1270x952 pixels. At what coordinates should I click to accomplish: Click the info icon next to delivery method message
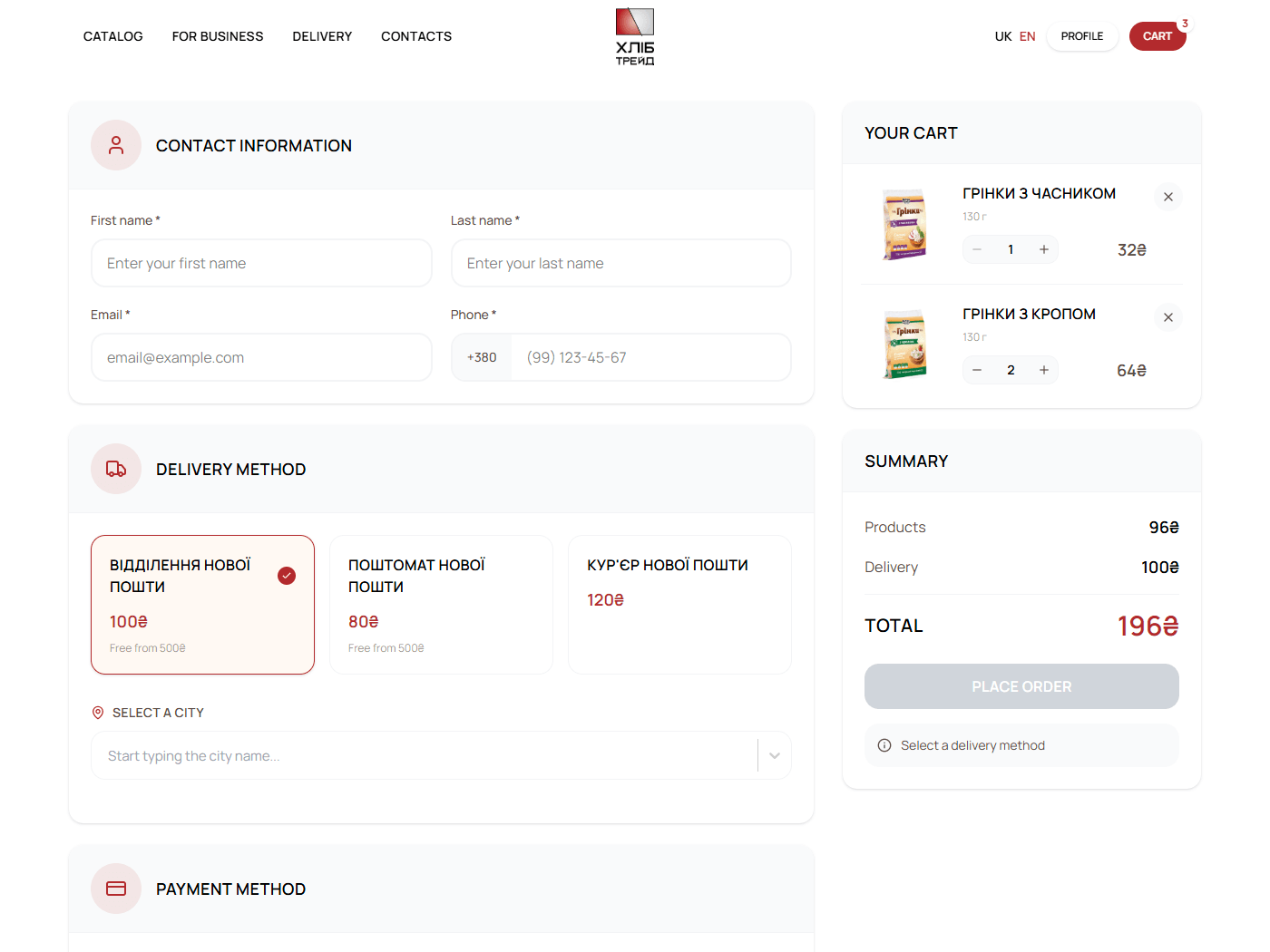pyautogui.click(x=884, y=745)
